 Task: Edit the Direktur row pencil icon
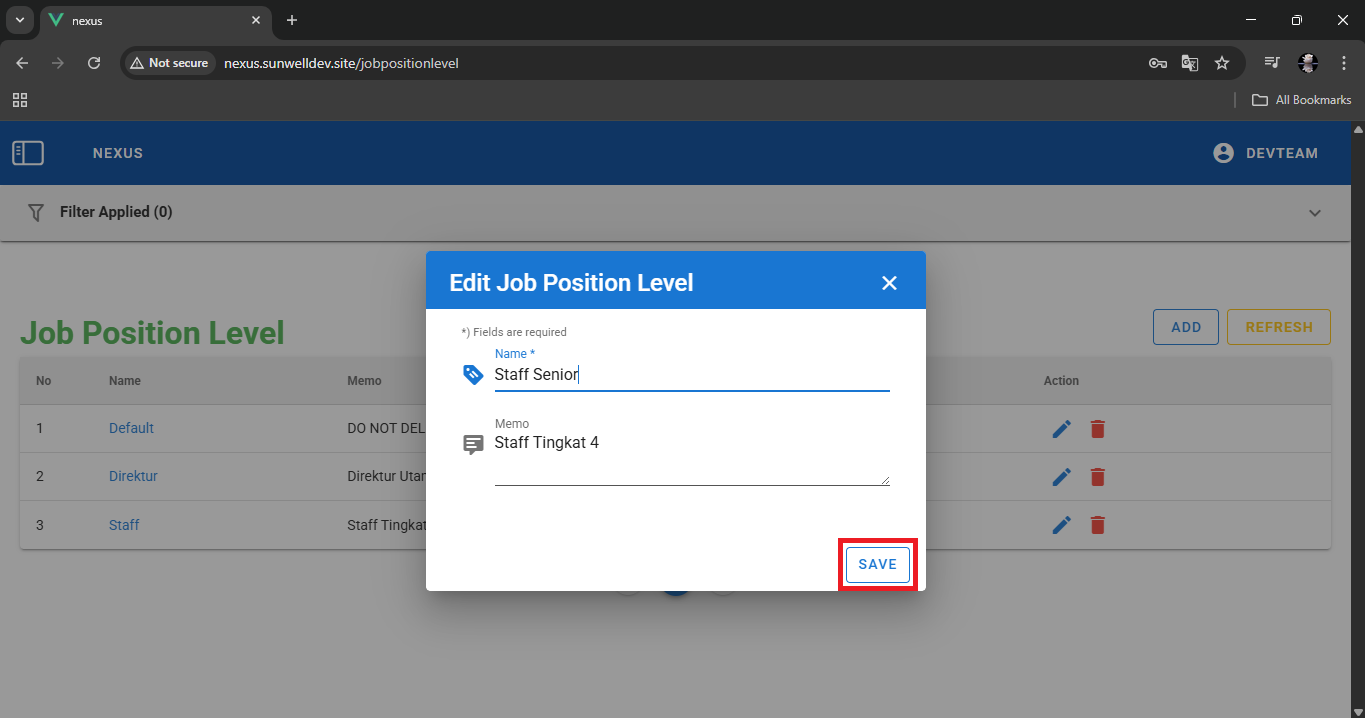1062,477
